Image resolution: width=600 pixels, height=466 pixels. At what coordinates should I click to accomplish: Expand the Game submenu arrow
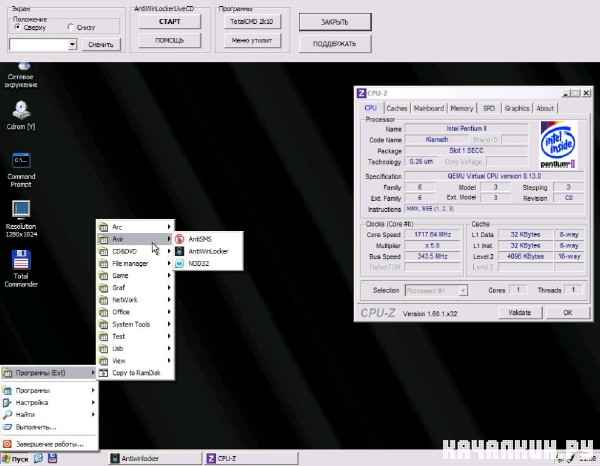coord(169,275)
